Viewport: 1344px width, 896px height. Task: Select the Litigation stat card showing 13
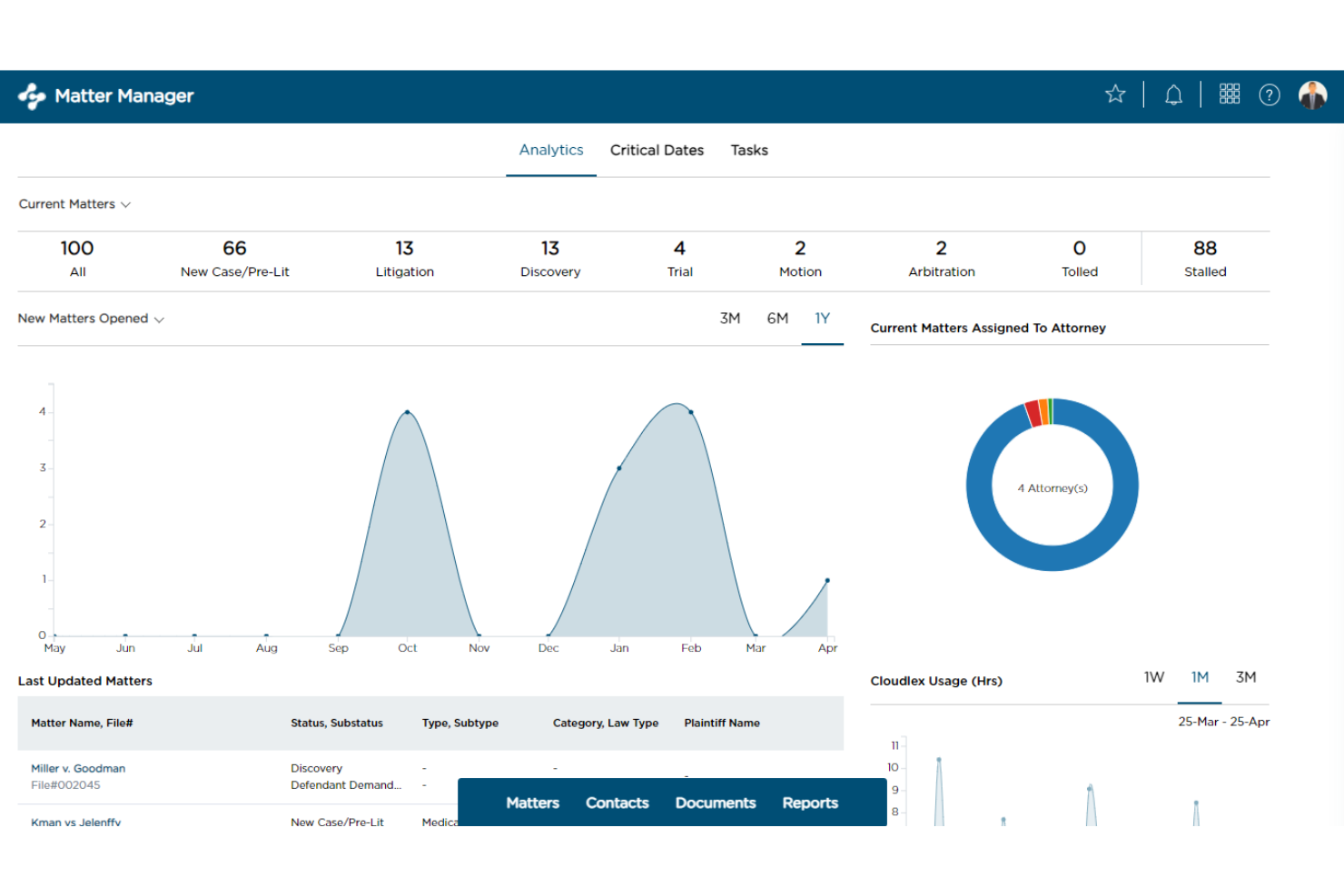pos(404,258)
